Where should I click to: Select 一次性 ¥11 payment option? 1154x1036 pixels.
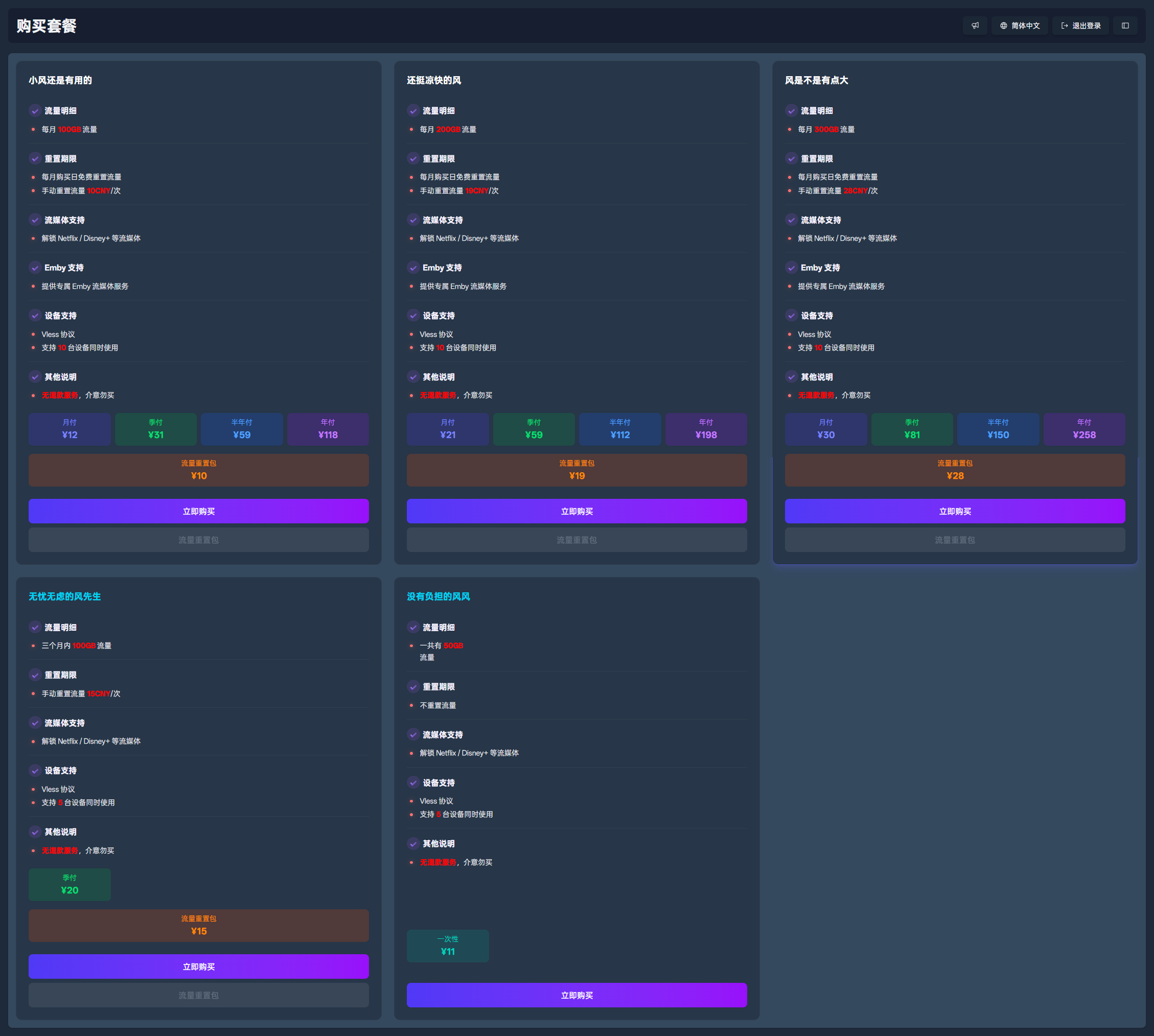pyautogui.click(x=448, y=946)
